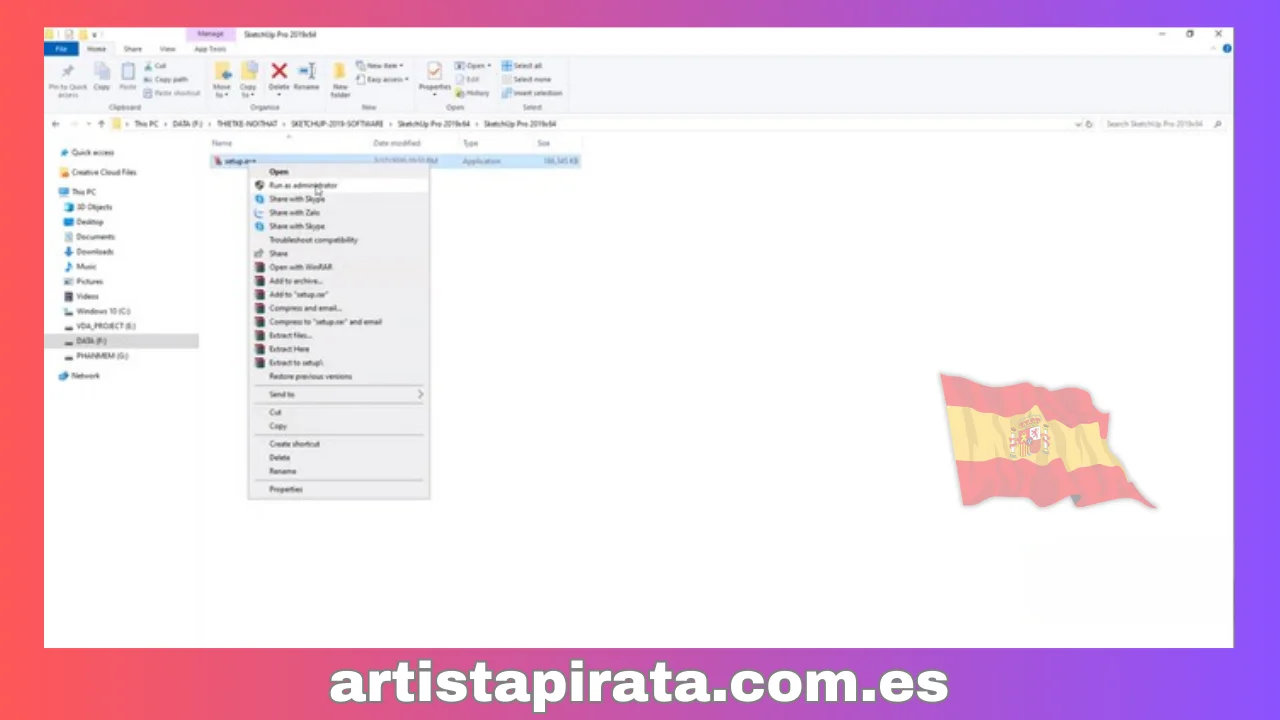Choose Create shortcut in context menu
The width and height of the screenshot is (1280, 720).
(338, 444)
